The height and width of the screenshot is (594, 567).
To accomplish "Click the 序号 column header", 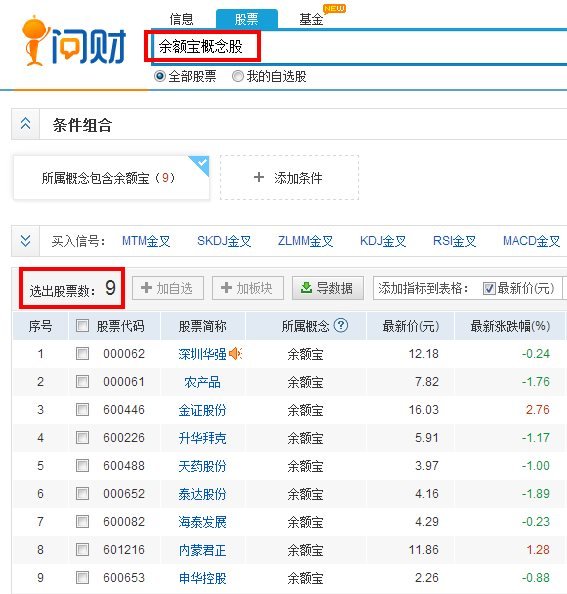I will pos(40,326).
